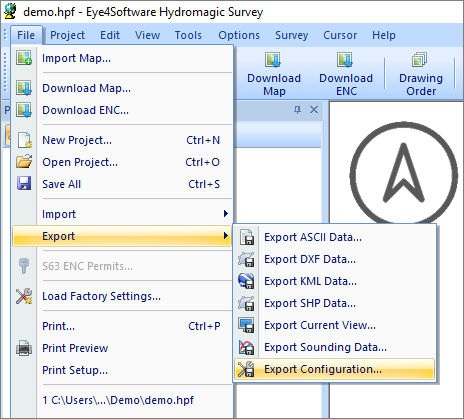Select Export Current View... submenu item
464x419 pixels.
[335, 325]
